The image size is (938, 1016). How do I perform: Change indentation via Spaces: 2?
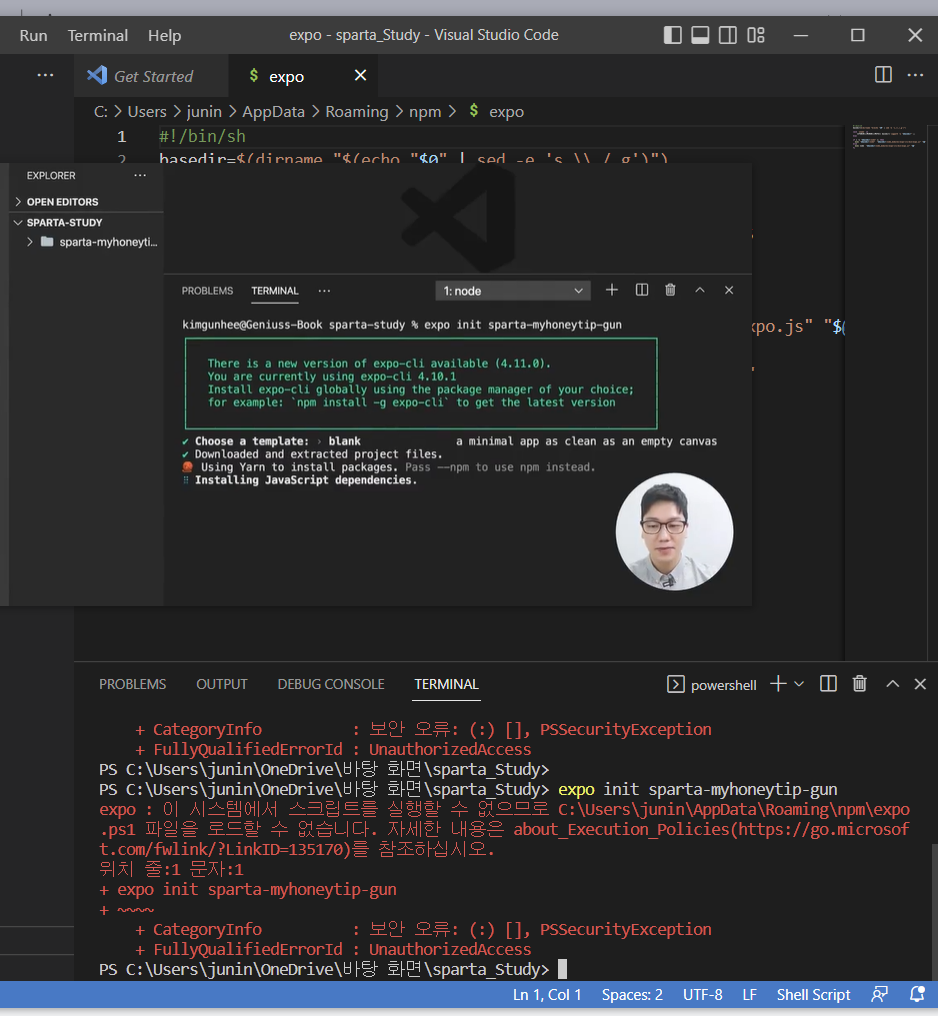[x=632, y=995]
